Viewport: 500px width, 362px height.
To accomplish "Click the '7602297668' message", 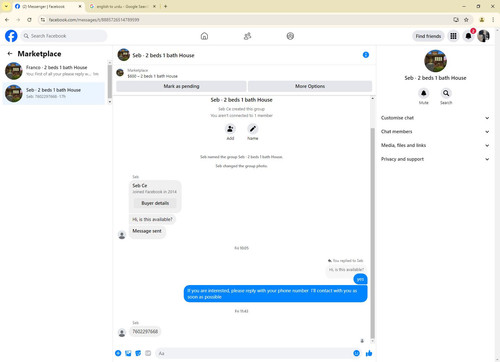I will (x=145, y=332).
